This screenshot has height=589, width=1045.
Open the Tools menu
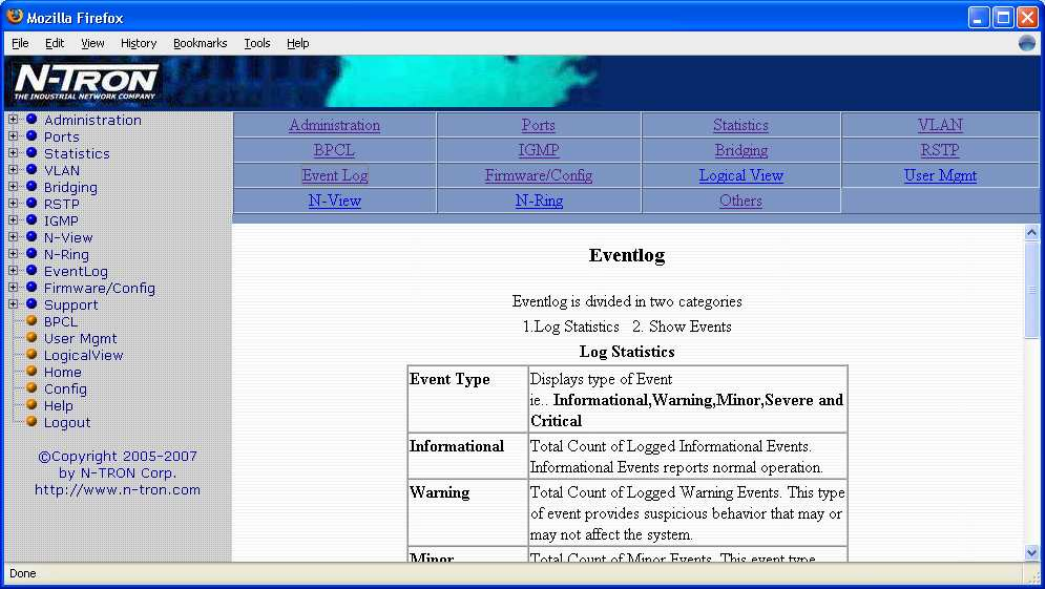257,43
